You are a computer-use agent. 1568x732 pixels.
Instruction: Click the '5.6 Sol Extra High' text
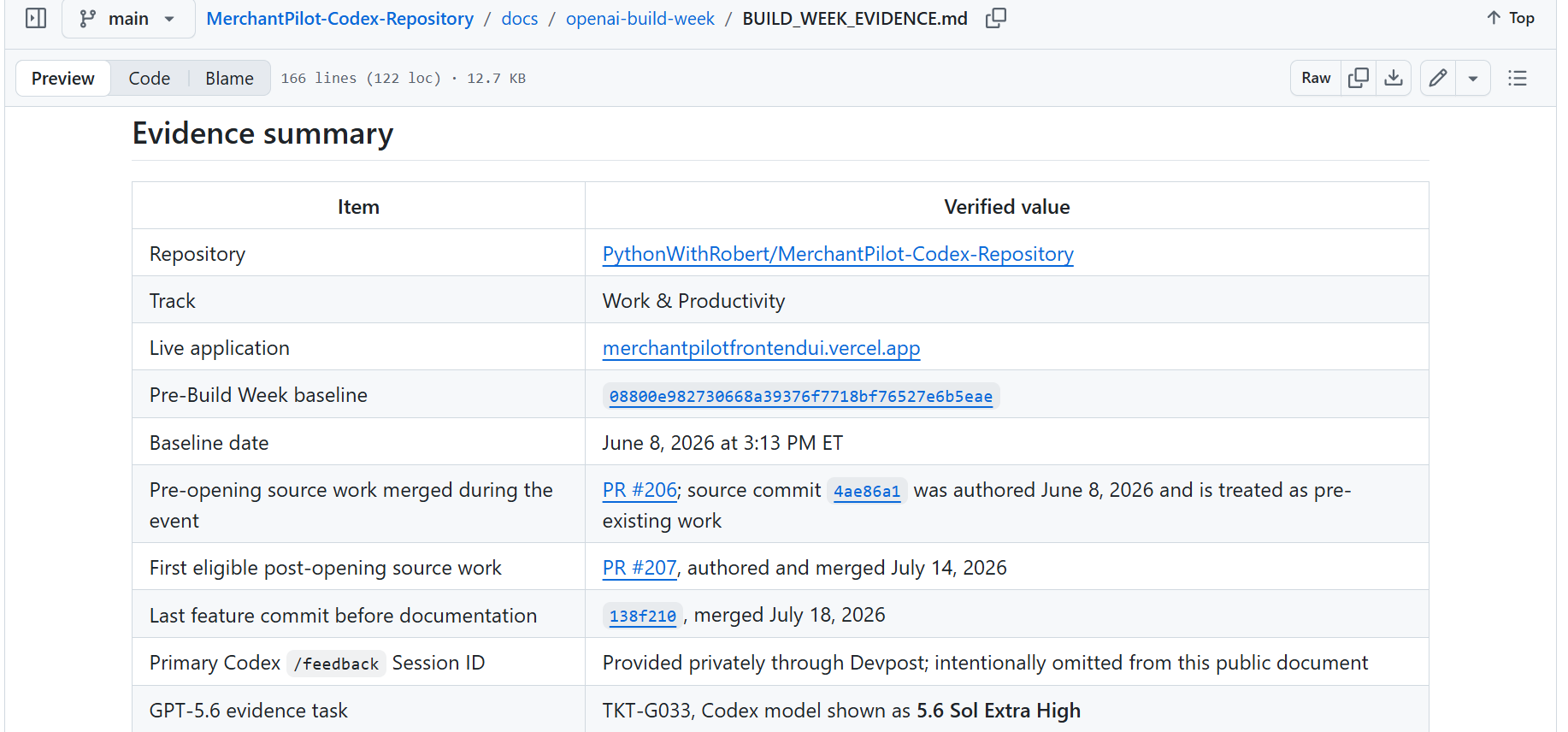tap(999, 711)
